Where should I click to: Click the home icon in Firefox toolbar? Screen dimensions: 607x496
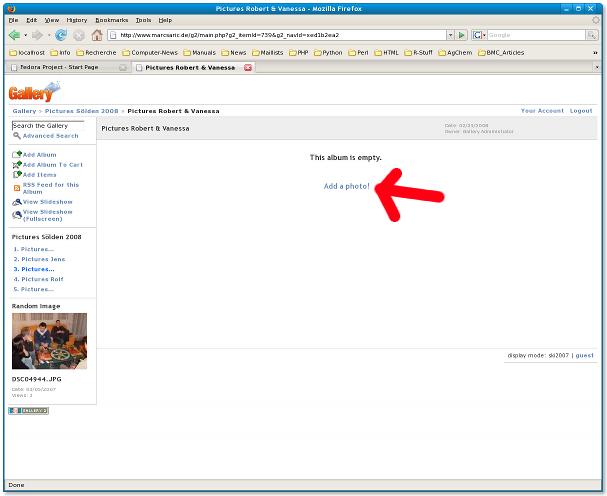(97, 35)
